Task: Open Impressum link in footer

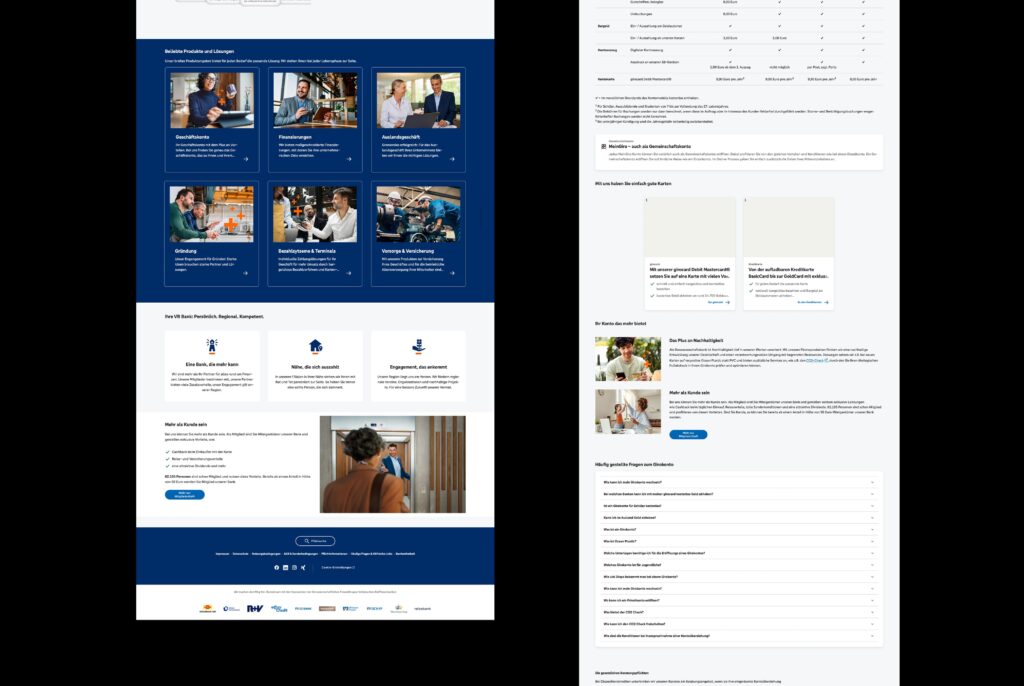Action: point(222,553)
